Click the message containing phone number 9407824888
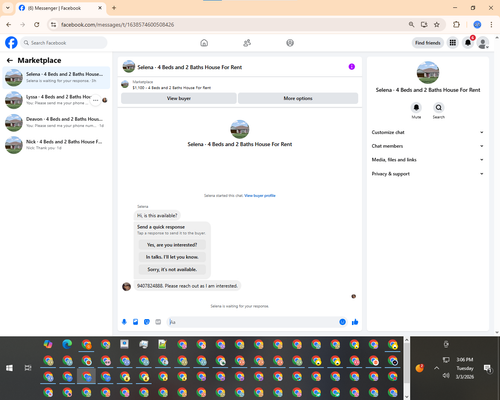 click(x=187, y=286)
